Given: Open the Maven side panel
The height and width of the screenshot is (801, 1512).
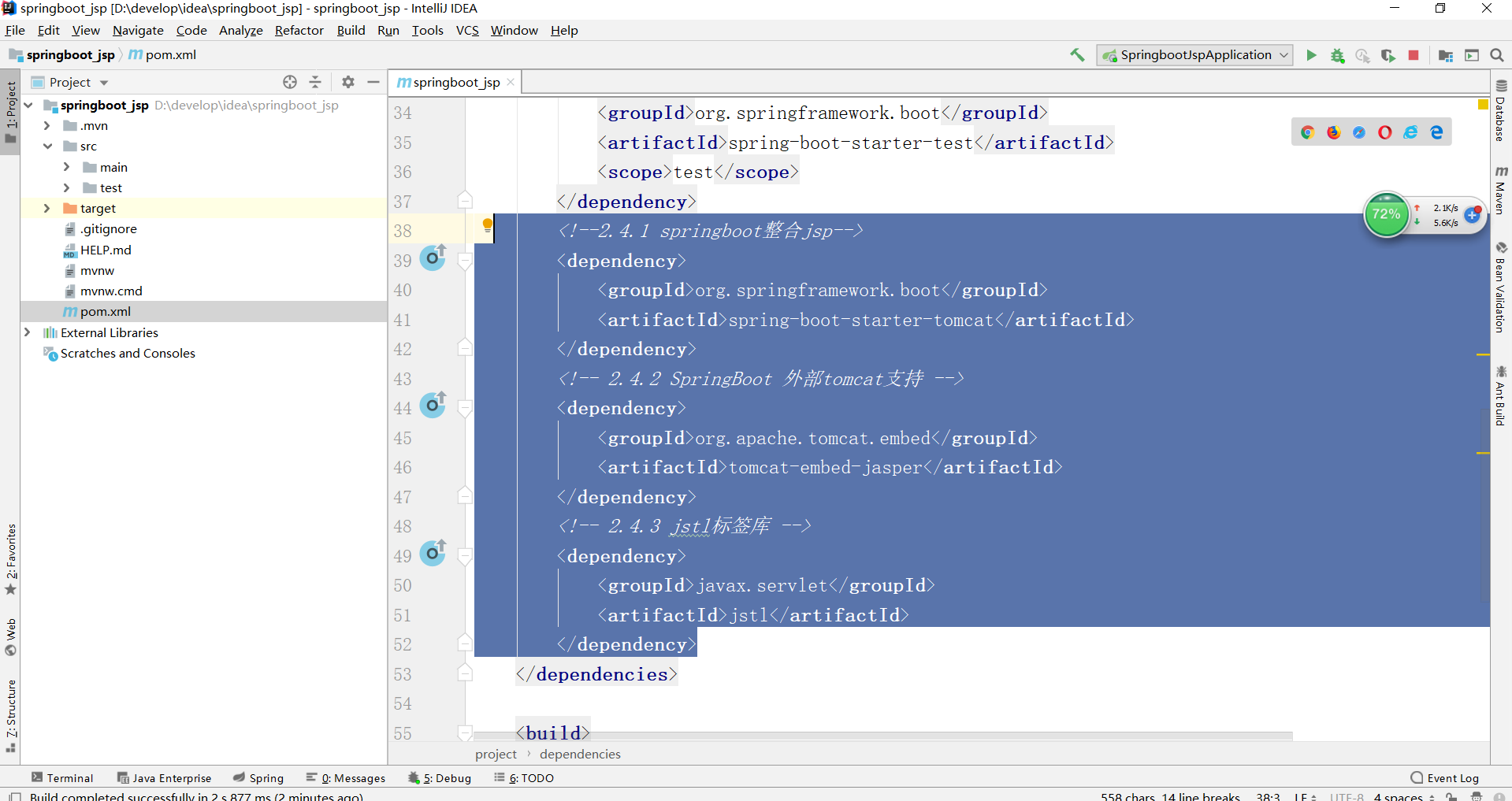Looking at the screenshot, I should point(1501,189).
